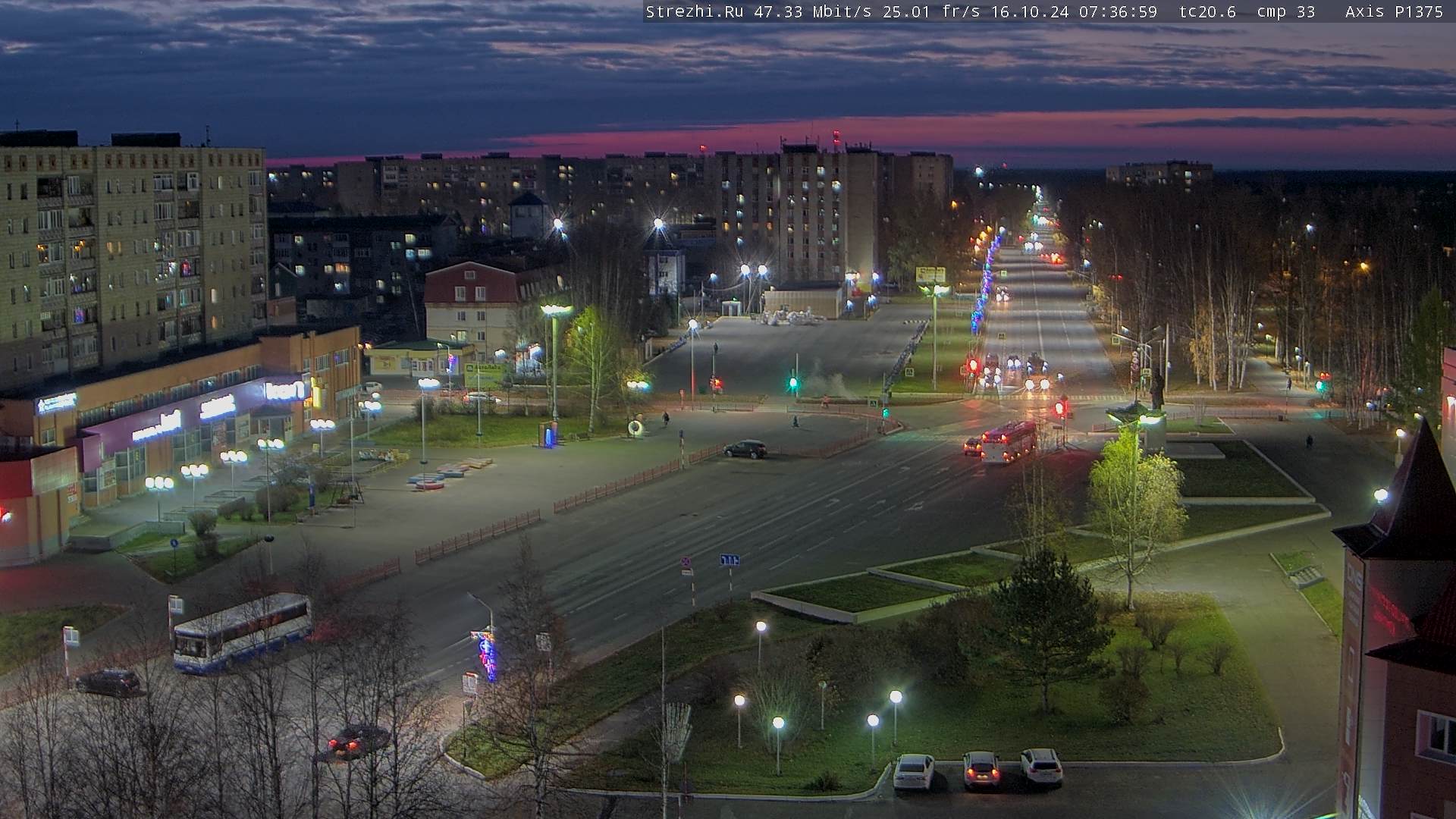Select the Axis P1375 camera model text
The width and height of the screenshot is (1456, 819).
click(1394, 11)
